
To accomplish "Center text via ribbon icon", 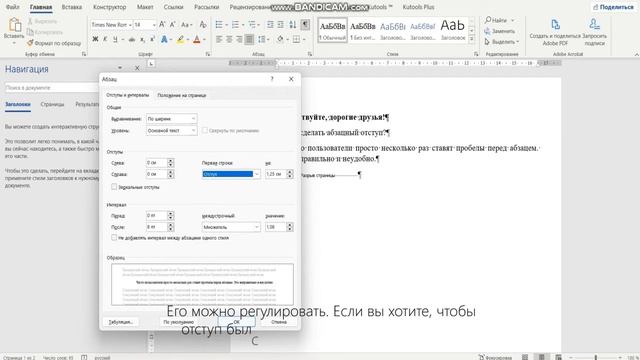I will [229, 40].
